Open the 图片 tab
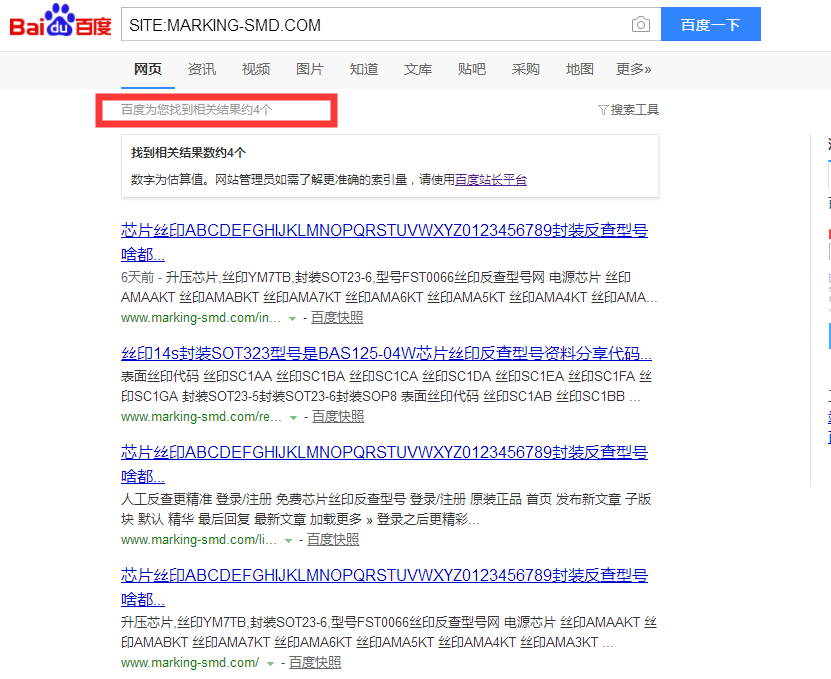Viewport: 831px width, 679px height. click(310, 69)
